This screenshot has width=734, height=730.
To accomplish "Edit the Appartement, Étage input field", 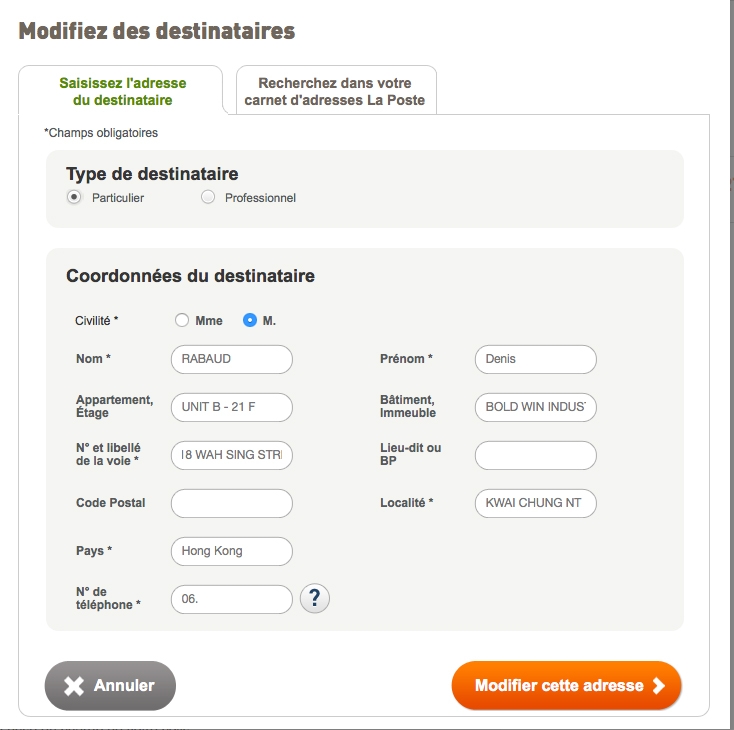I will click(x=232, y=407).
